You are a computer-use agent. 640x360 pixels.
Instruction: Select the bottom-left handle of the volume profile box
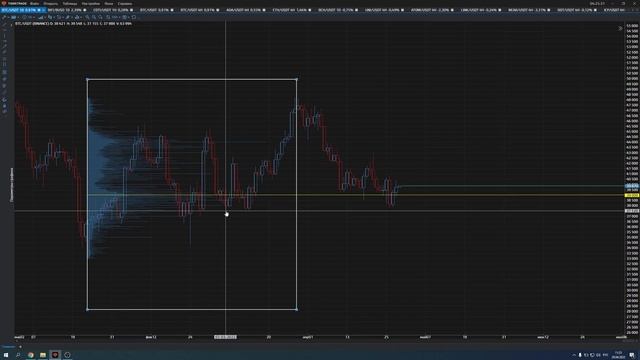(x=87, y=309)
